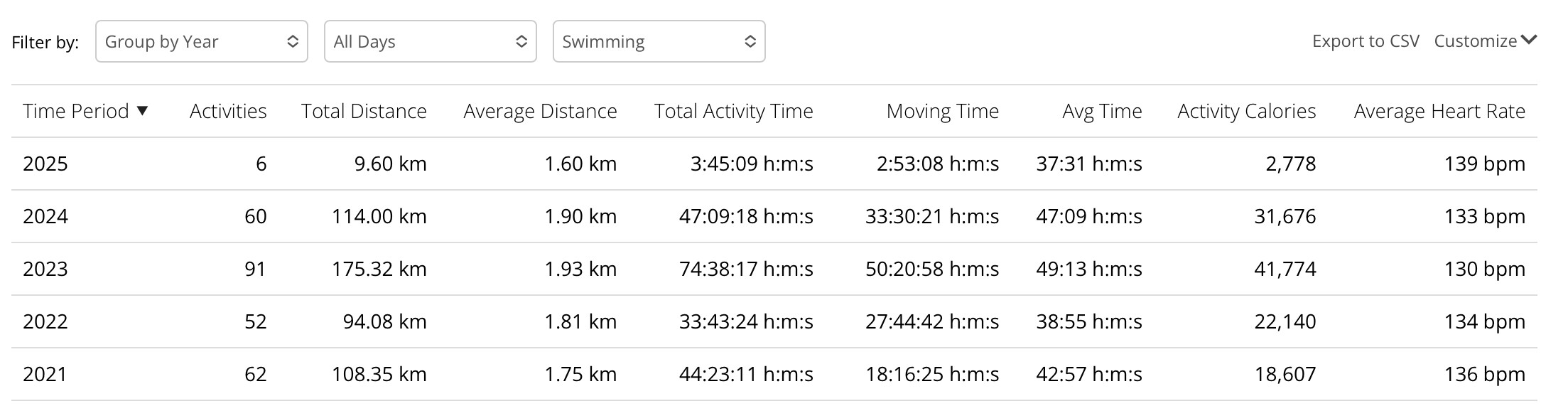Screen dimensions: 1568x411
Task: Select the 2022 time period row
Action: 45,321
